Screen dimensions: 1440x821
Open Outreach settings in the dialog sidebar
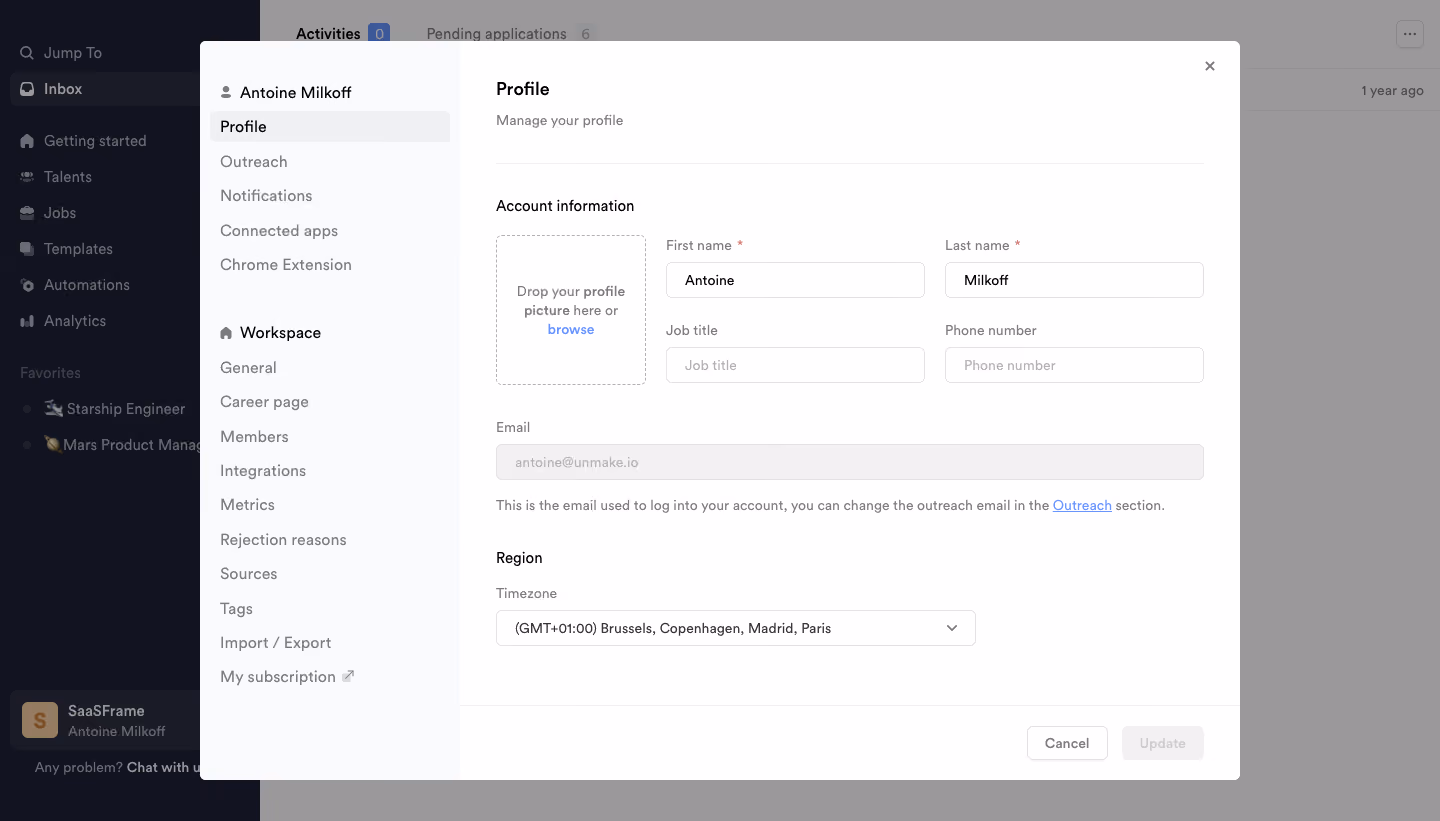tap(330, 161)
